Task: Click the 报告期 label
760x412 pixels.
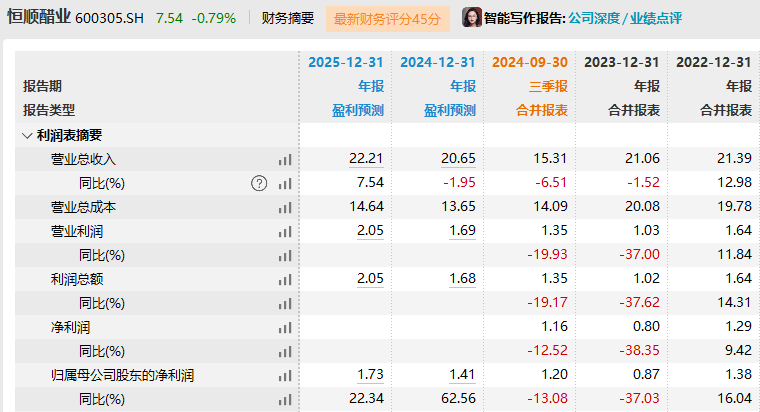Action: click(42, 86)
